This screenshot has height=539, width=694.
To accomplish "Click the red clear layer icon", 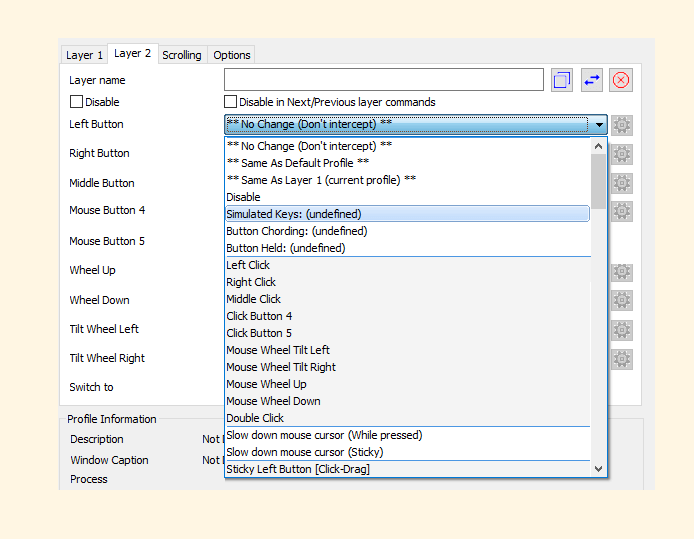I will click(x=621, y=80).
